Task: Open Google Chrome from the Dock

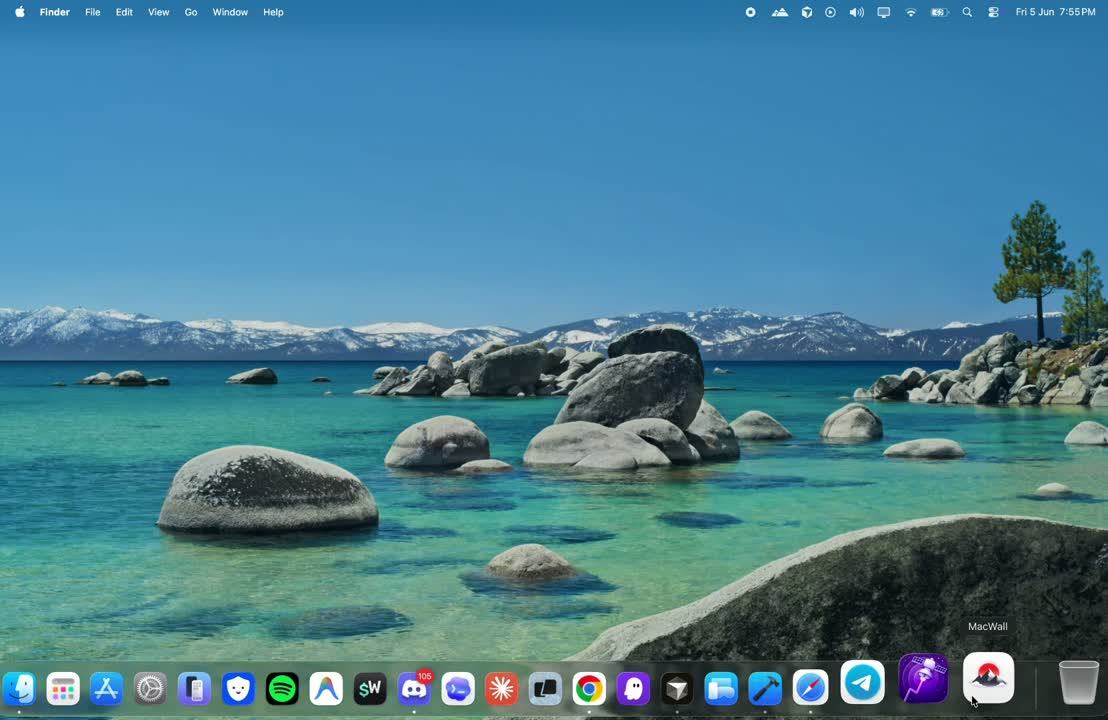Action: 589,689
